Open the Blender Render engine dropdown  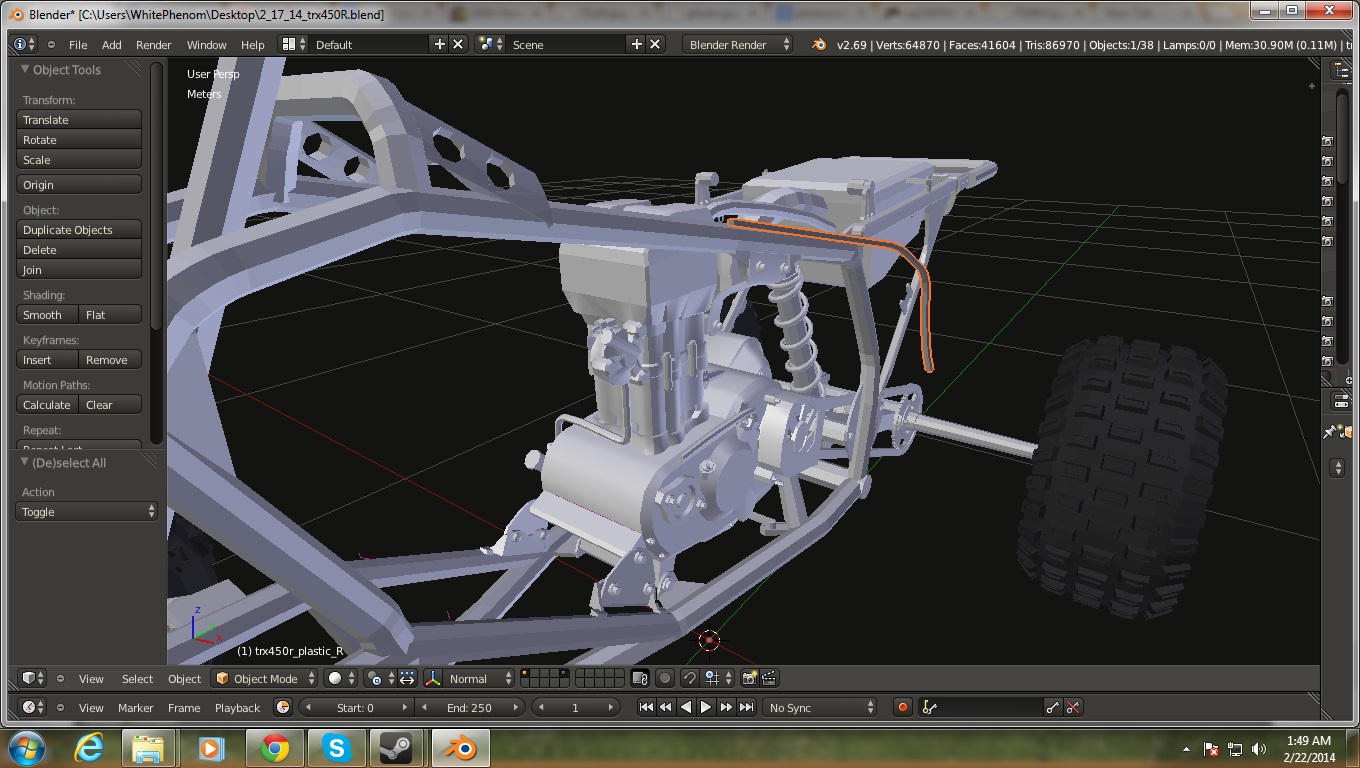(738, 44)
